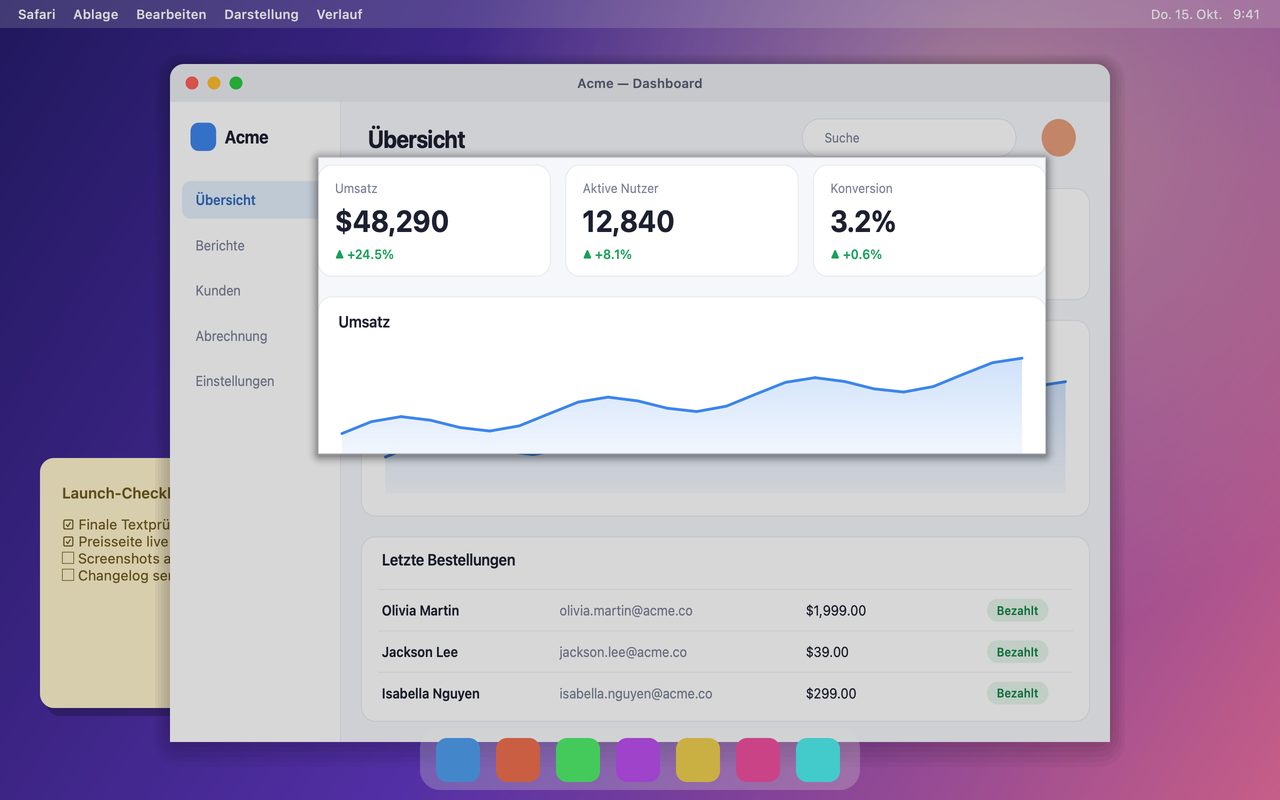Open the Verlauf menu
Viewport: 1280px width, 800px height.
[339, 14]
